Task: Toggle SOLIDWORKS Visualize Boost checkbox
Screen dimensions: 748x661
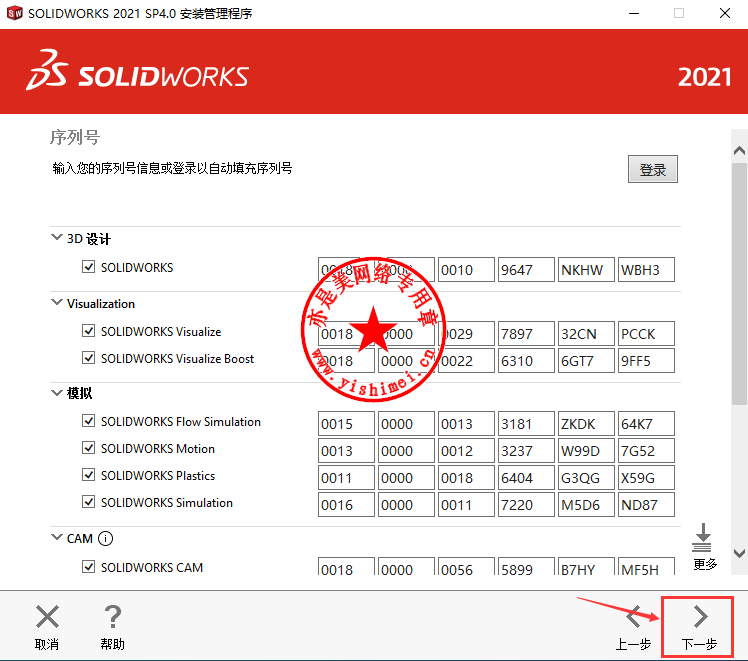Action: [88, 358]
